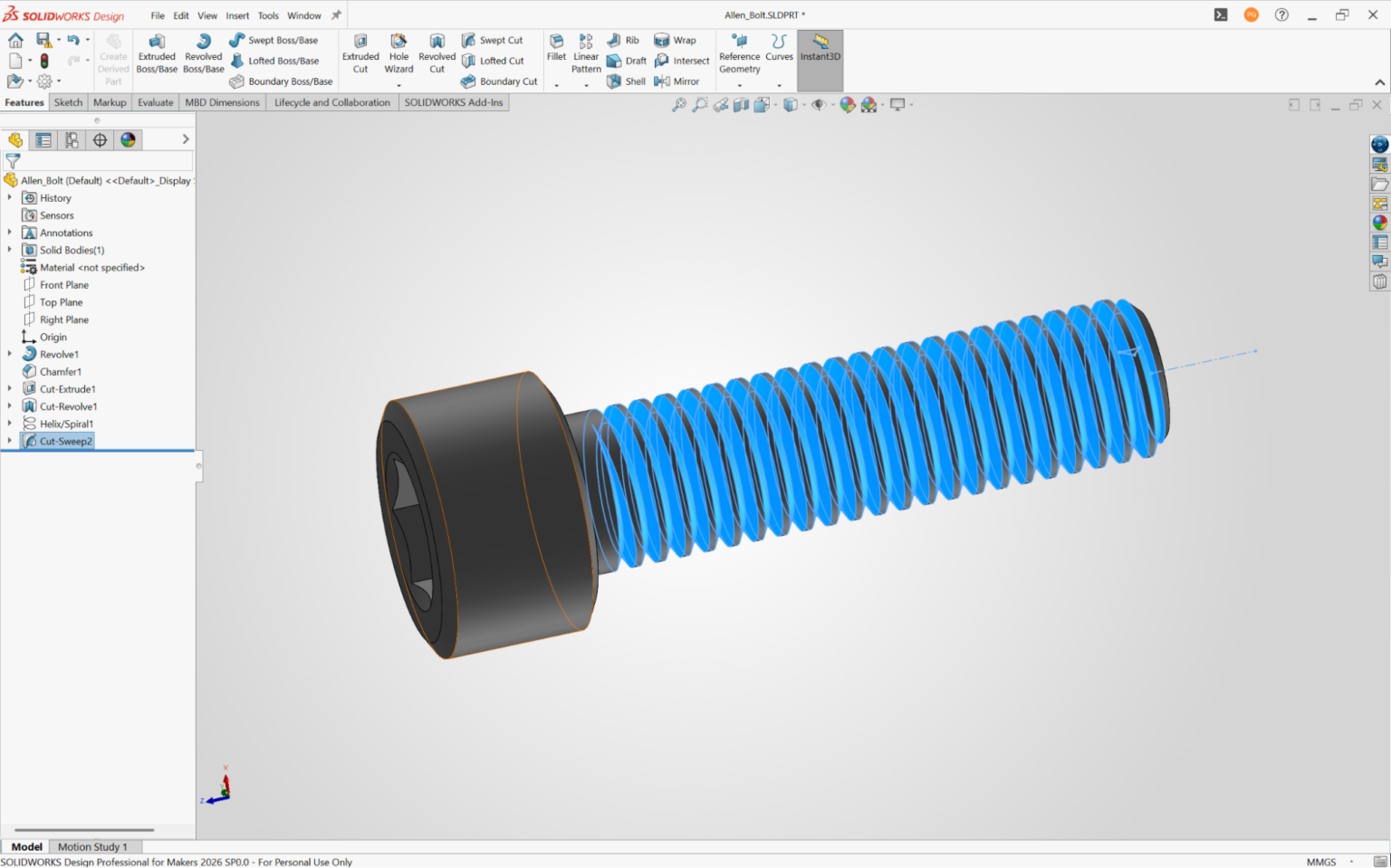
Task: Choose the Swept Boss/Base command
Action: 273,40
